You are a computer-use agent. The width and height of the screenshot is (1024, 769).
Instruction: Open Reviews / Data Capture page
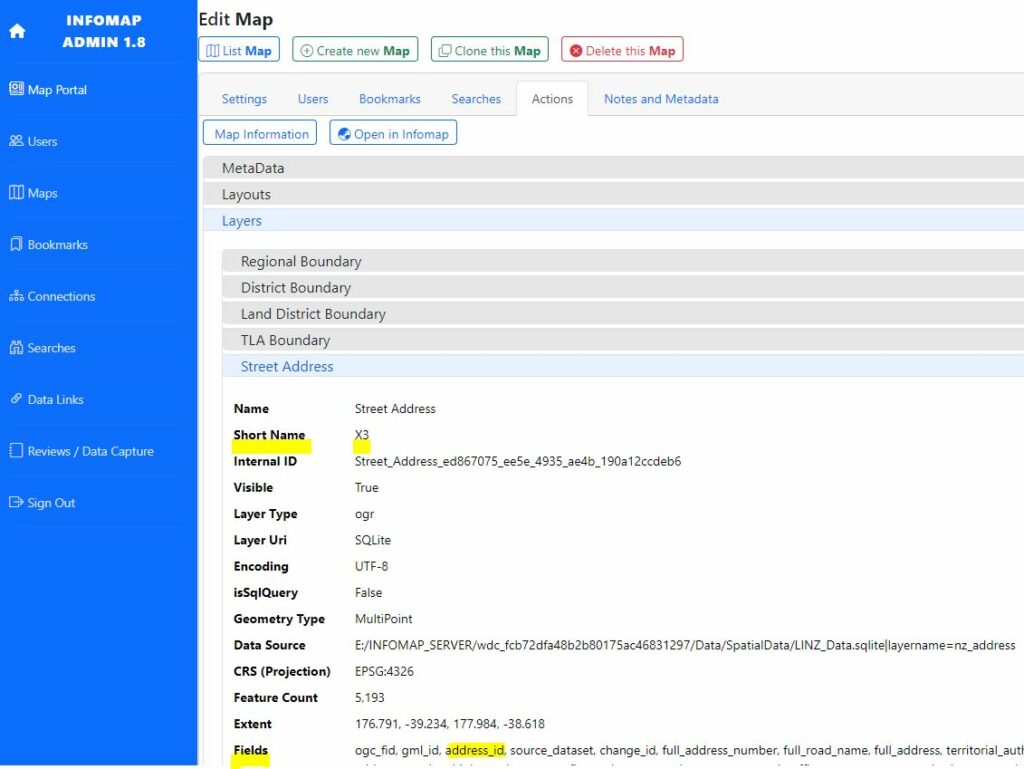[81, 452]
